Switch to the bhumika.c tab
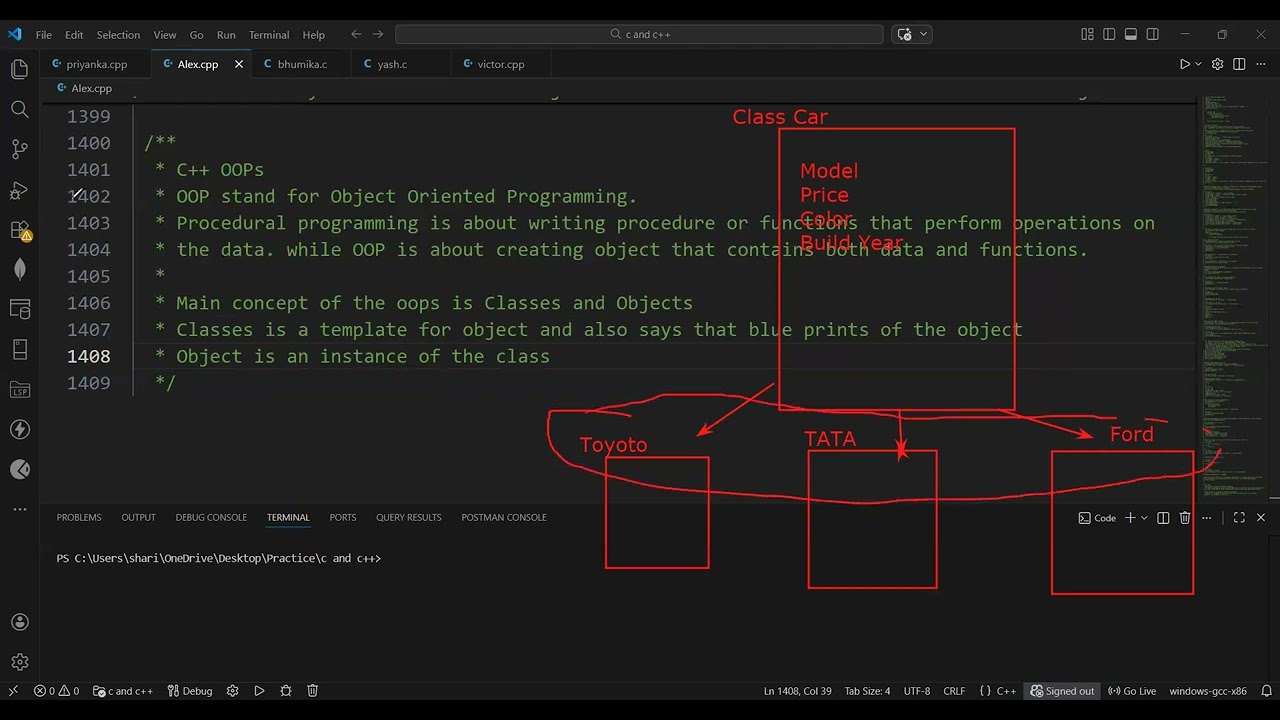The height and width of the screenshot is (720, 1280). coord(302,64)
